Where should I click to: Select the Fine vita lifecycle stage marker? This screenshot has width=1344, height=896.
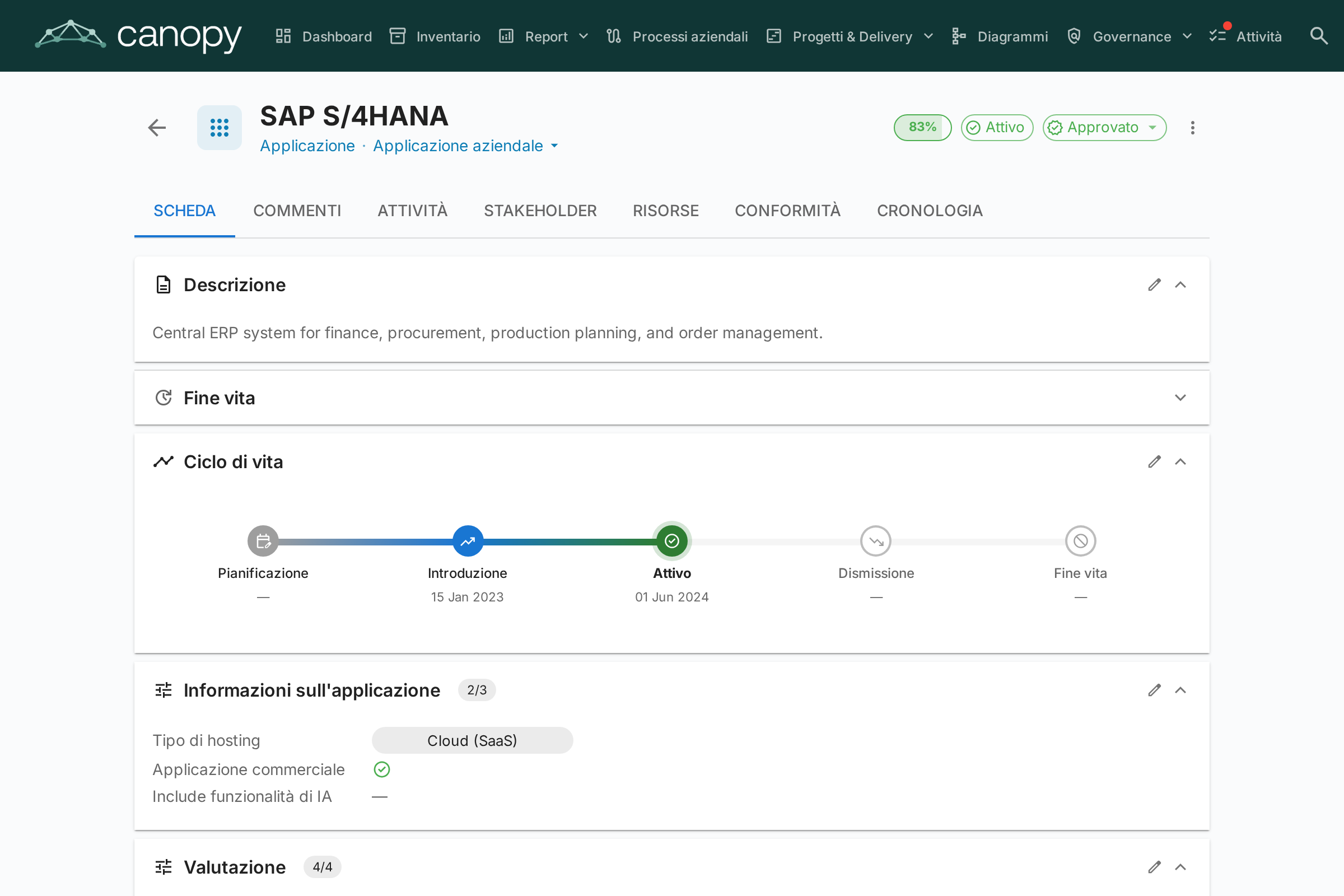(1081, 540)
